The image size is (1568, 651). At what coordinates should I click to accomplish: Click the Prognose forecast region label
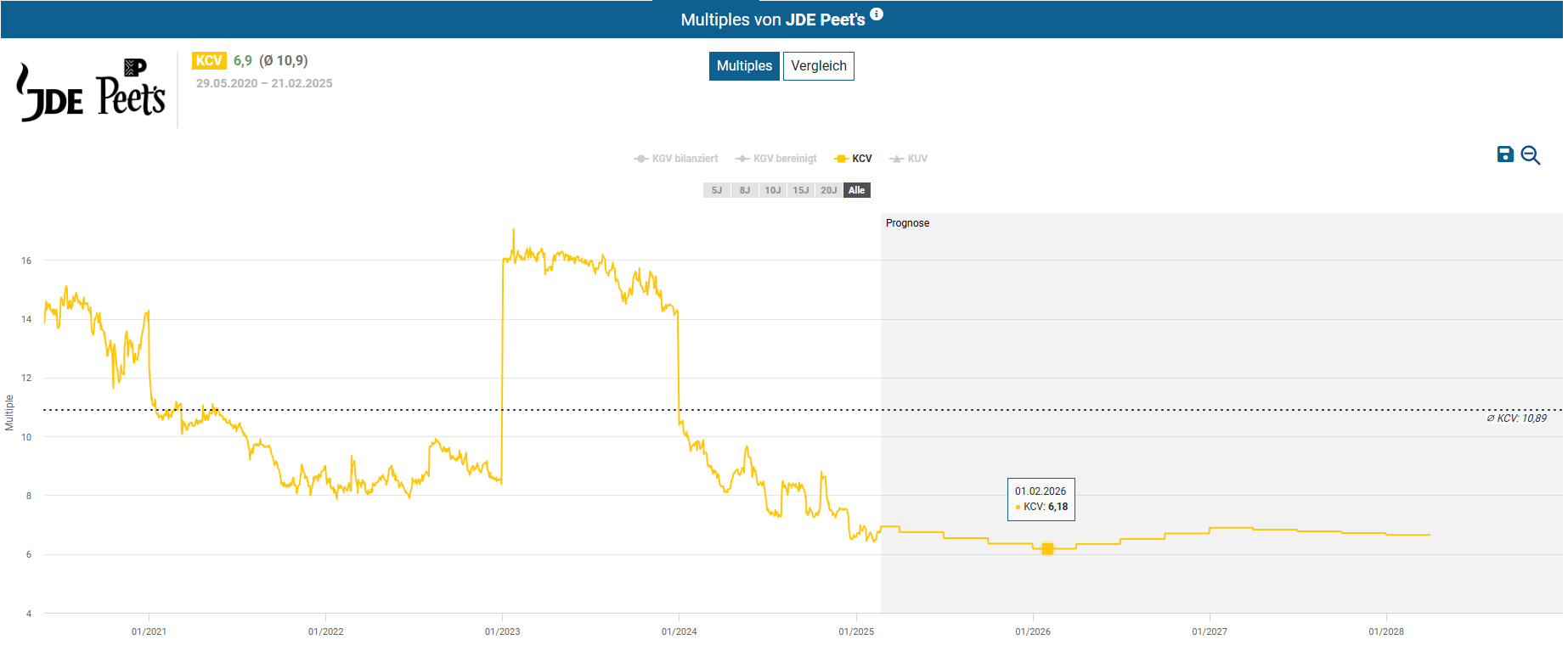click(x=907, y=223)
